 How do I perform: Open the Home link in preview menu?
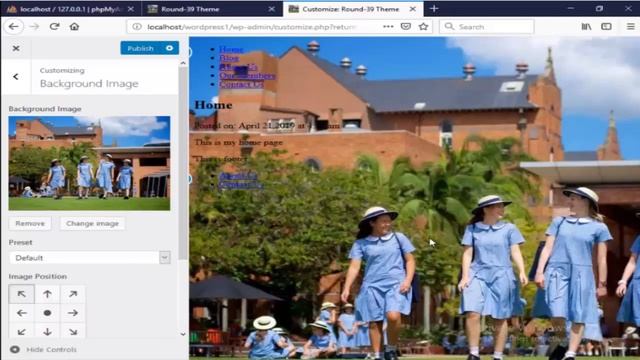coord(231,49)
